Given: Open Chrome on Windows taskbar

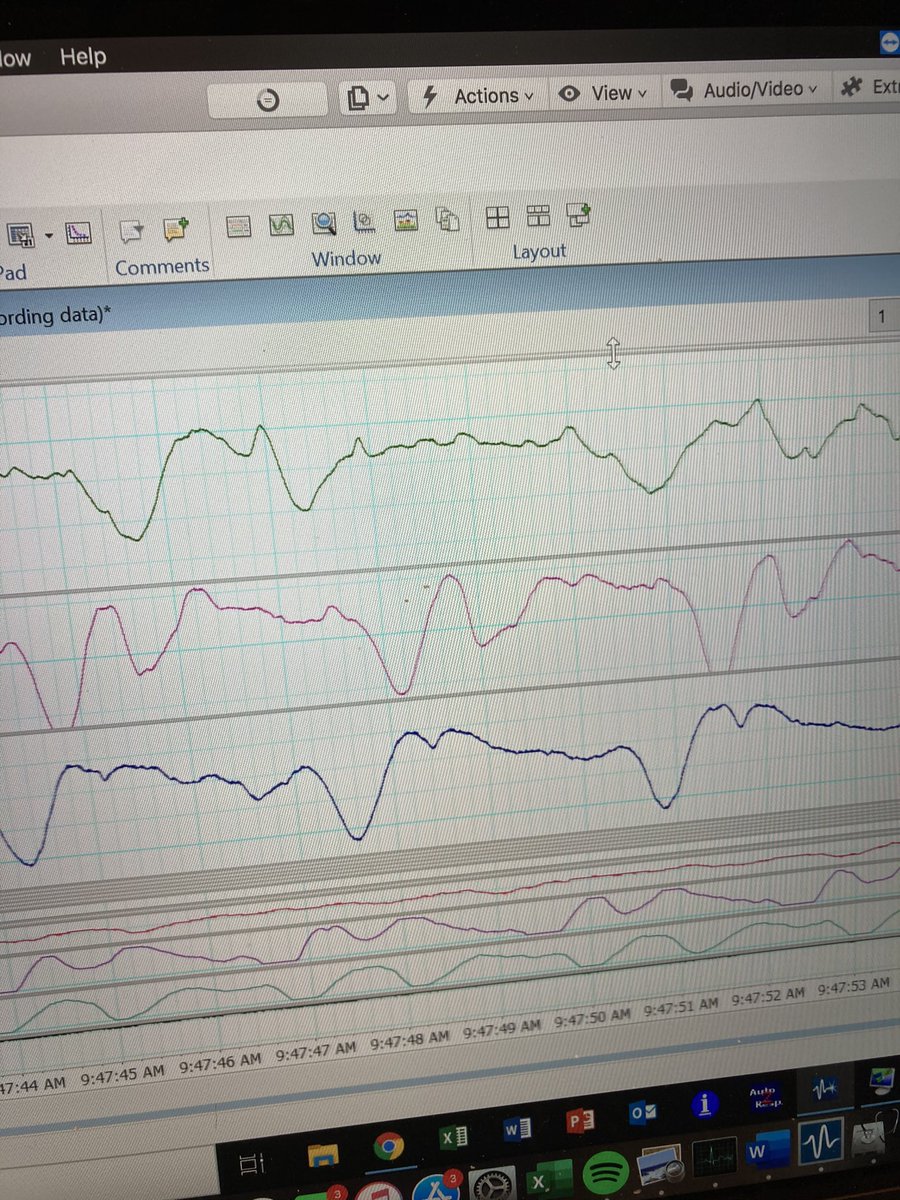Looking at the screenshot, I should (388, 1146).
